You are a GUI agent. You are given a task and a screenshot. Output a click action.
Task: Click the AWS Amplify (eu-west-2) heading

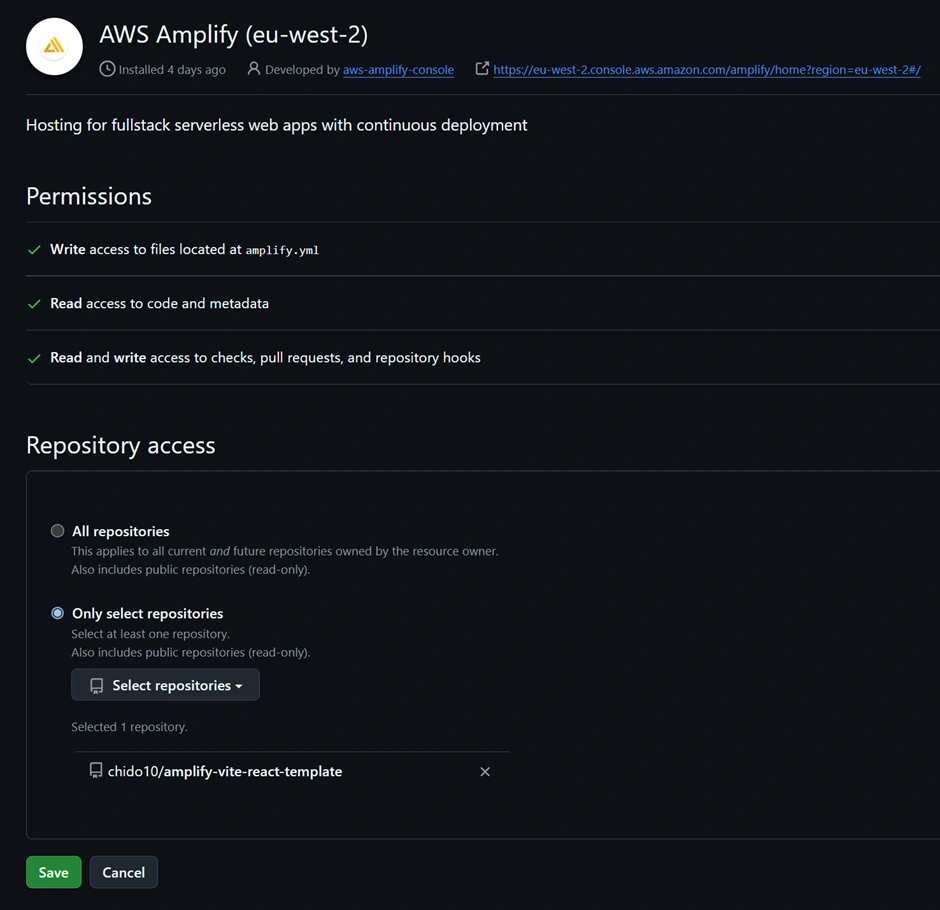click(233, 35)
